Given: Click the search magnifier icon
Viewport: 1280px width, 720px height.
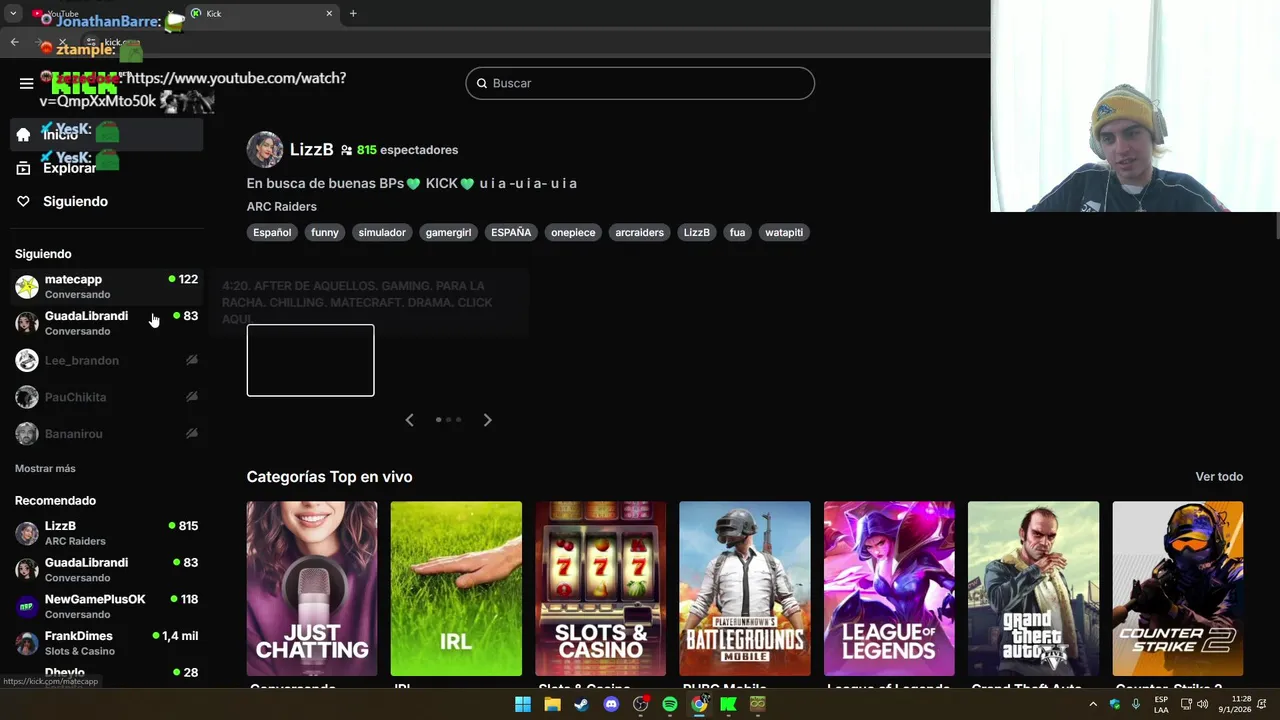Looking at the screenshot, I should coord(481,83).
